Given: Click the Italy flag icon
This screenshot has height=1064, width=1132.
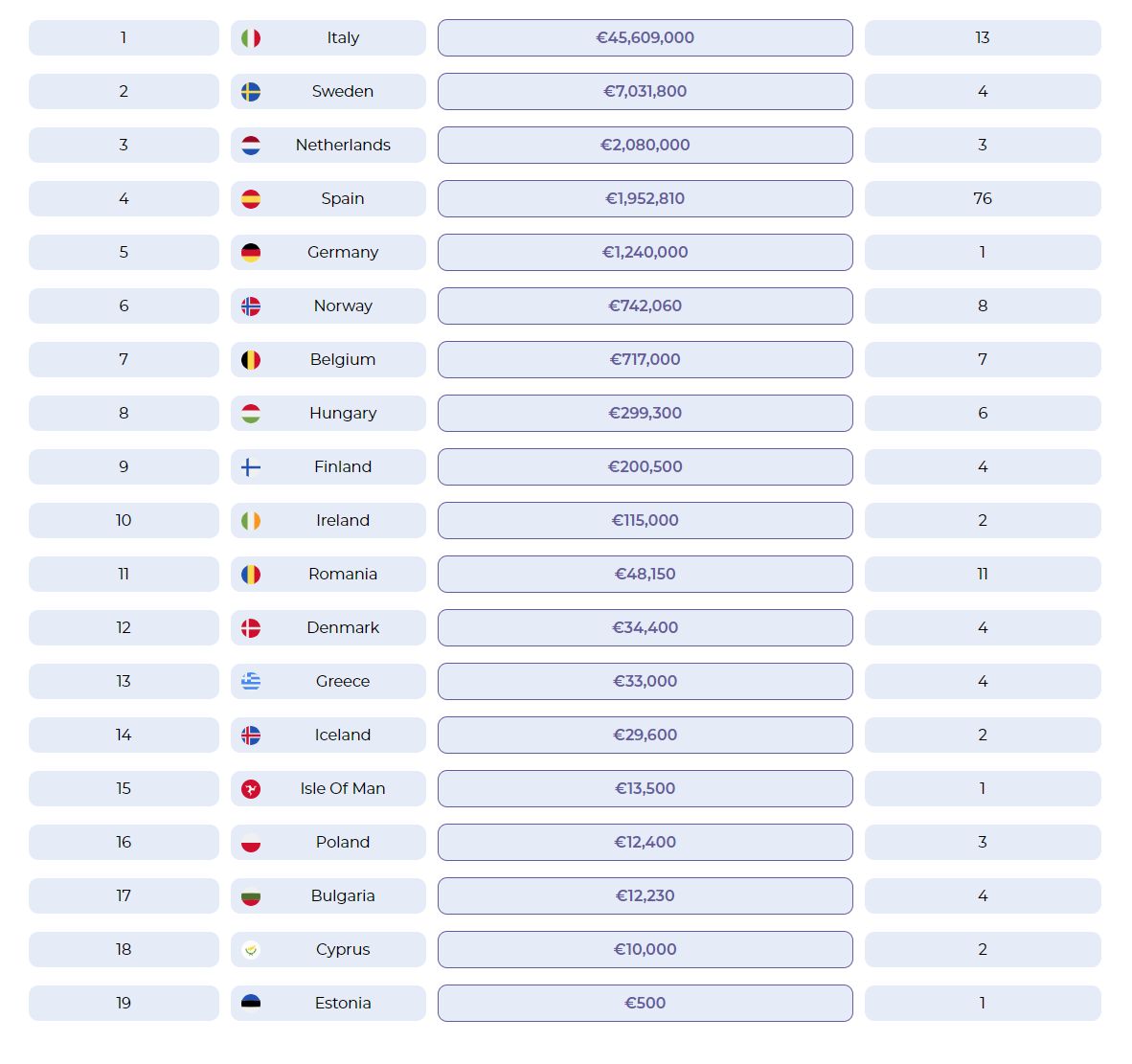Looking at the screenshot, I should point(251,38).
